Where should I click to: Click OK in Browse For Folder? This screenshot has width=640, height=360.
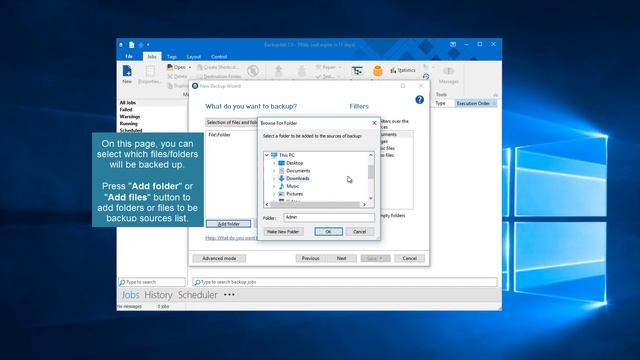[328, 231]
